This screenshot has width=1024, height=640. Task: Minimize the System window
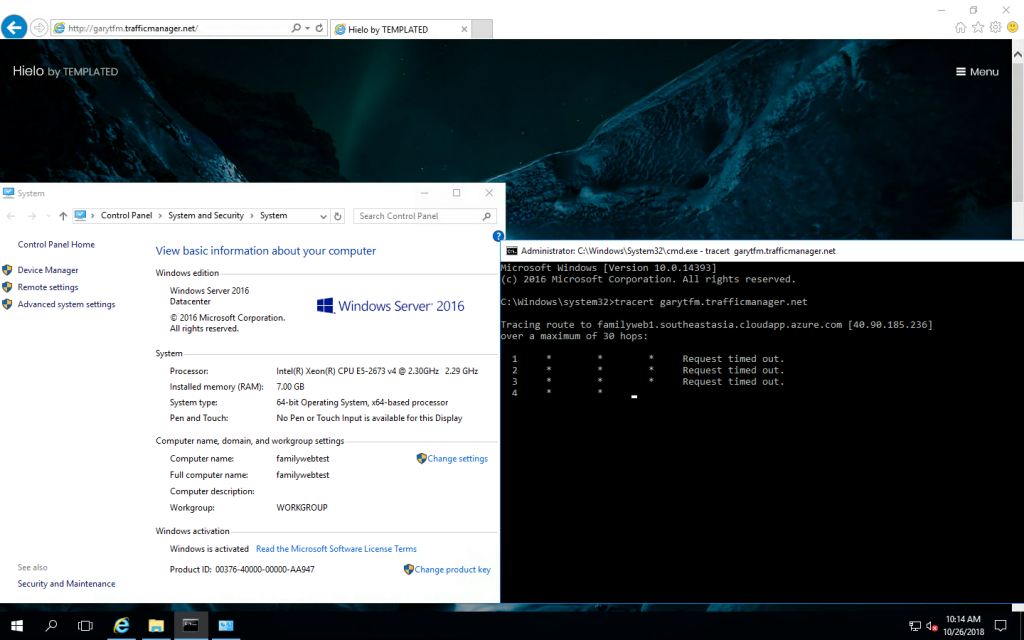coord(424,193)
